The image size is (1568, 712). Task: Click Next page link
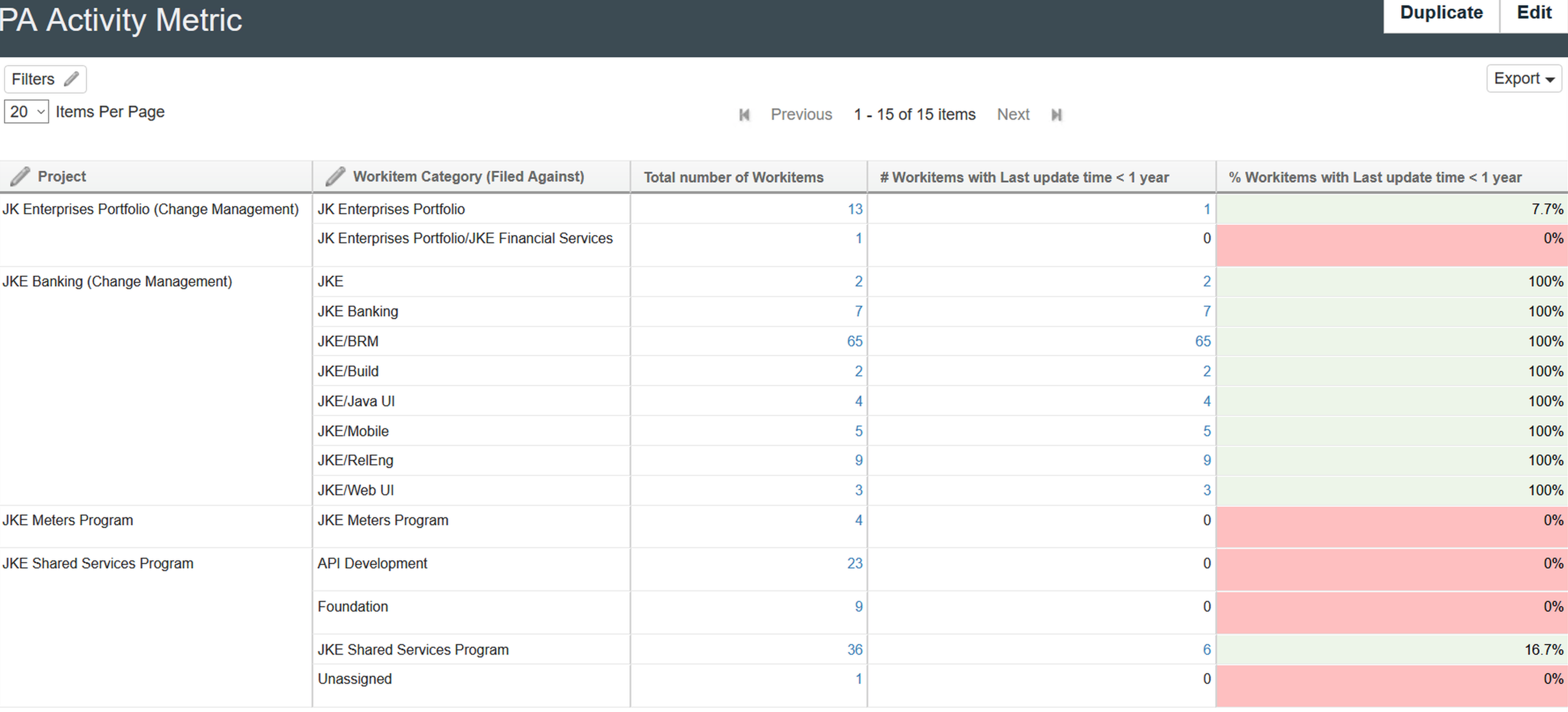click(1013, 114)
